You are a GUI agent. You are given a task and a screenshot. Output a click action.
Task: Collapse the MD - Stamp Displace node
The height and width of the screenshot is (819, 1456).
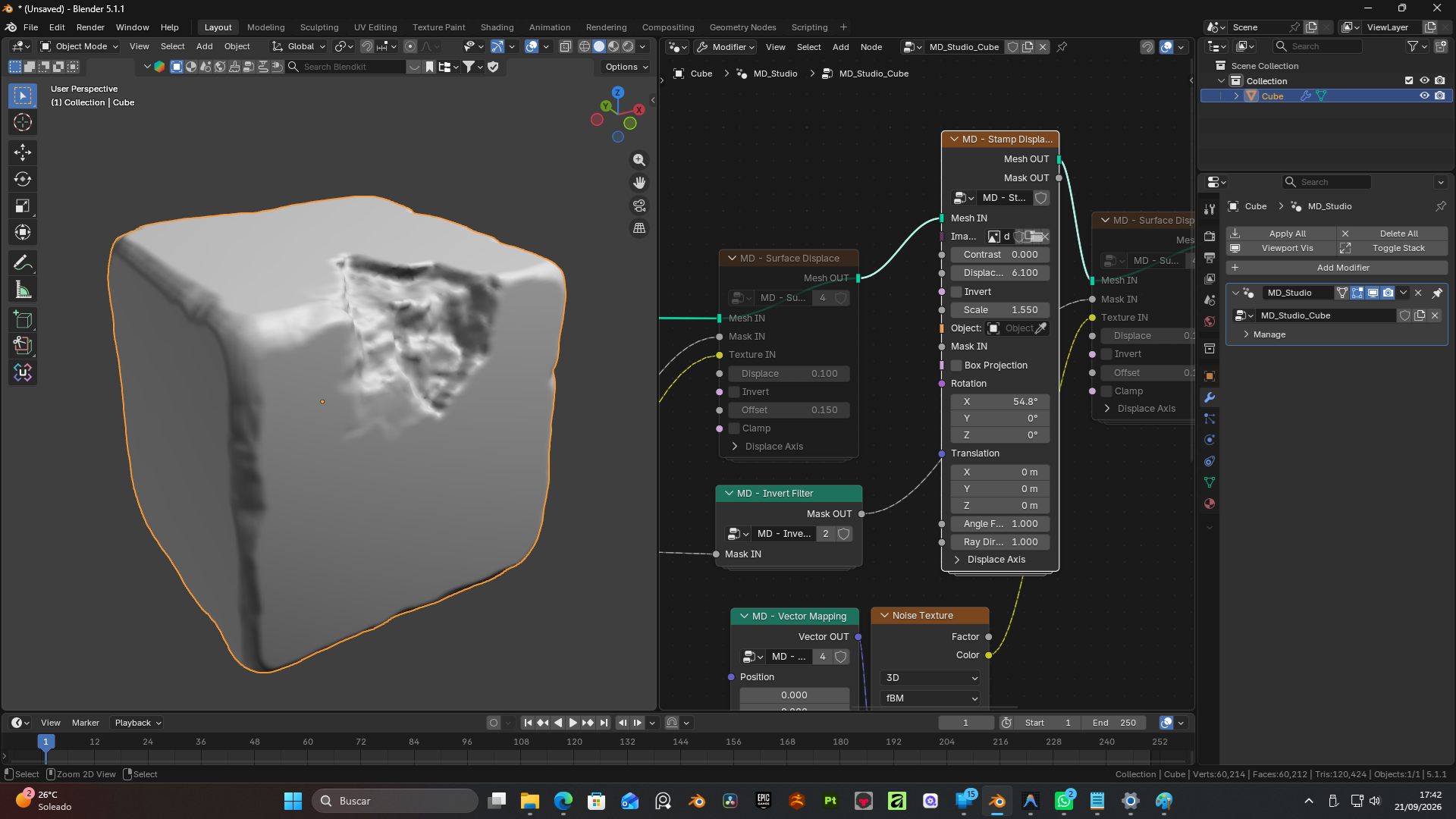(x=954, y=140)
